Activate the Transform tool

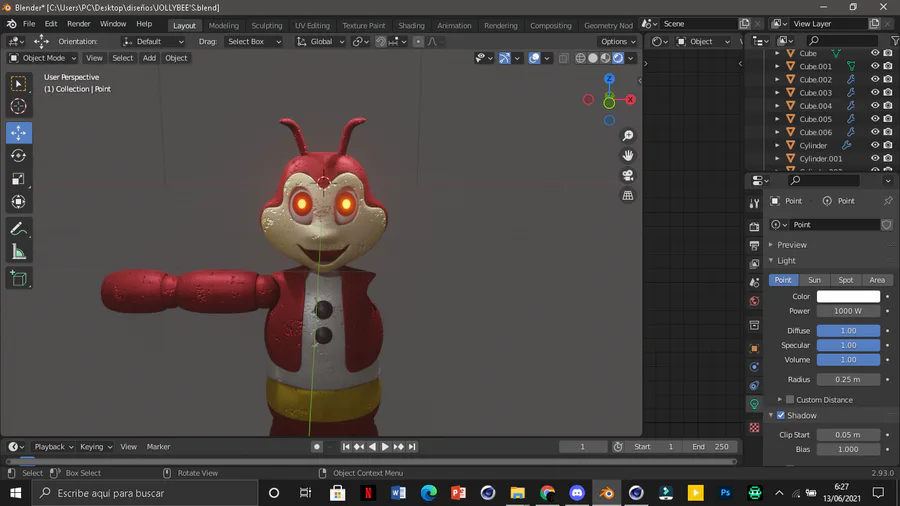(18, 202)
